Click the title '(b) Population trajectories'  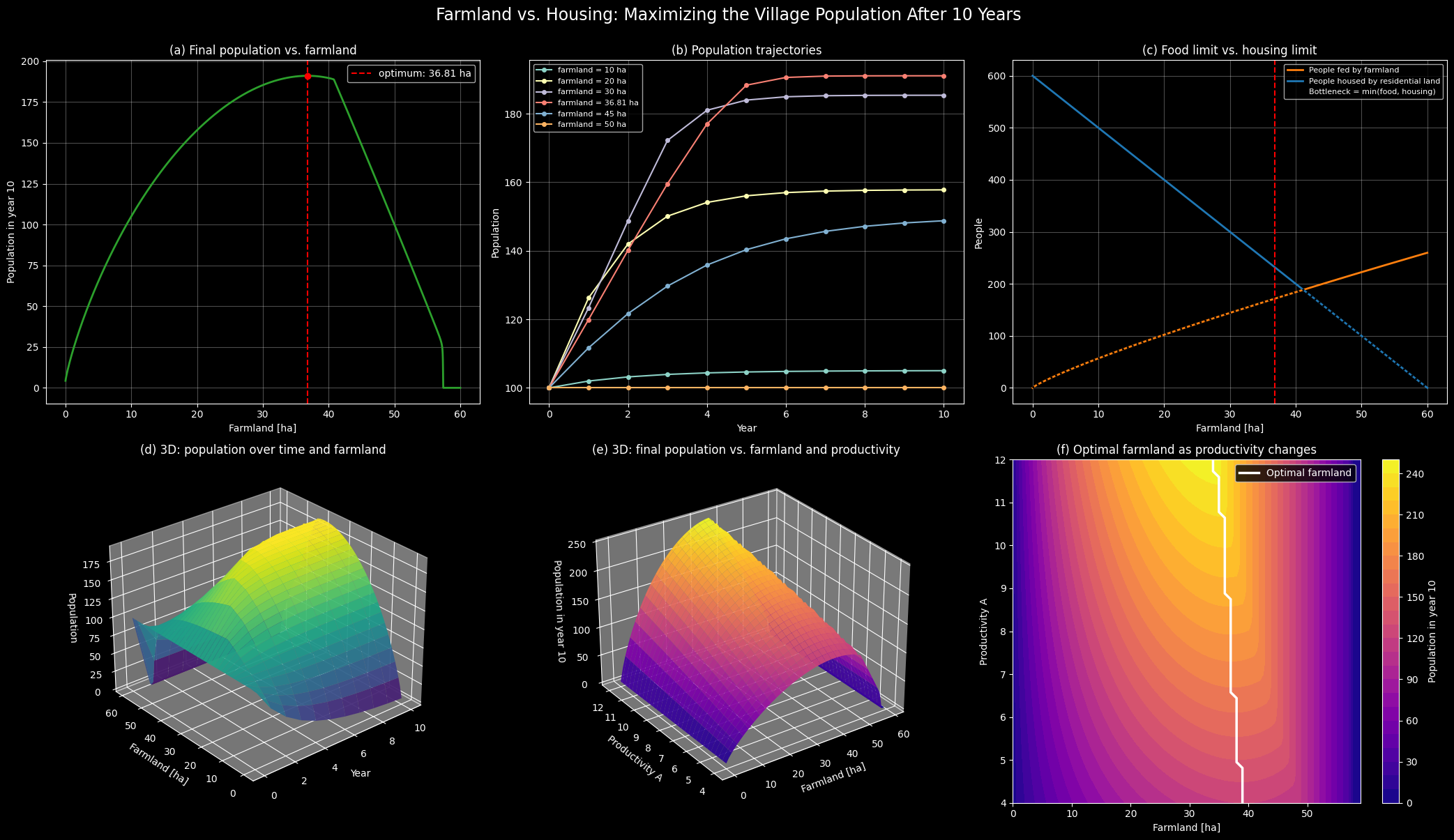[x=746, y=50]
